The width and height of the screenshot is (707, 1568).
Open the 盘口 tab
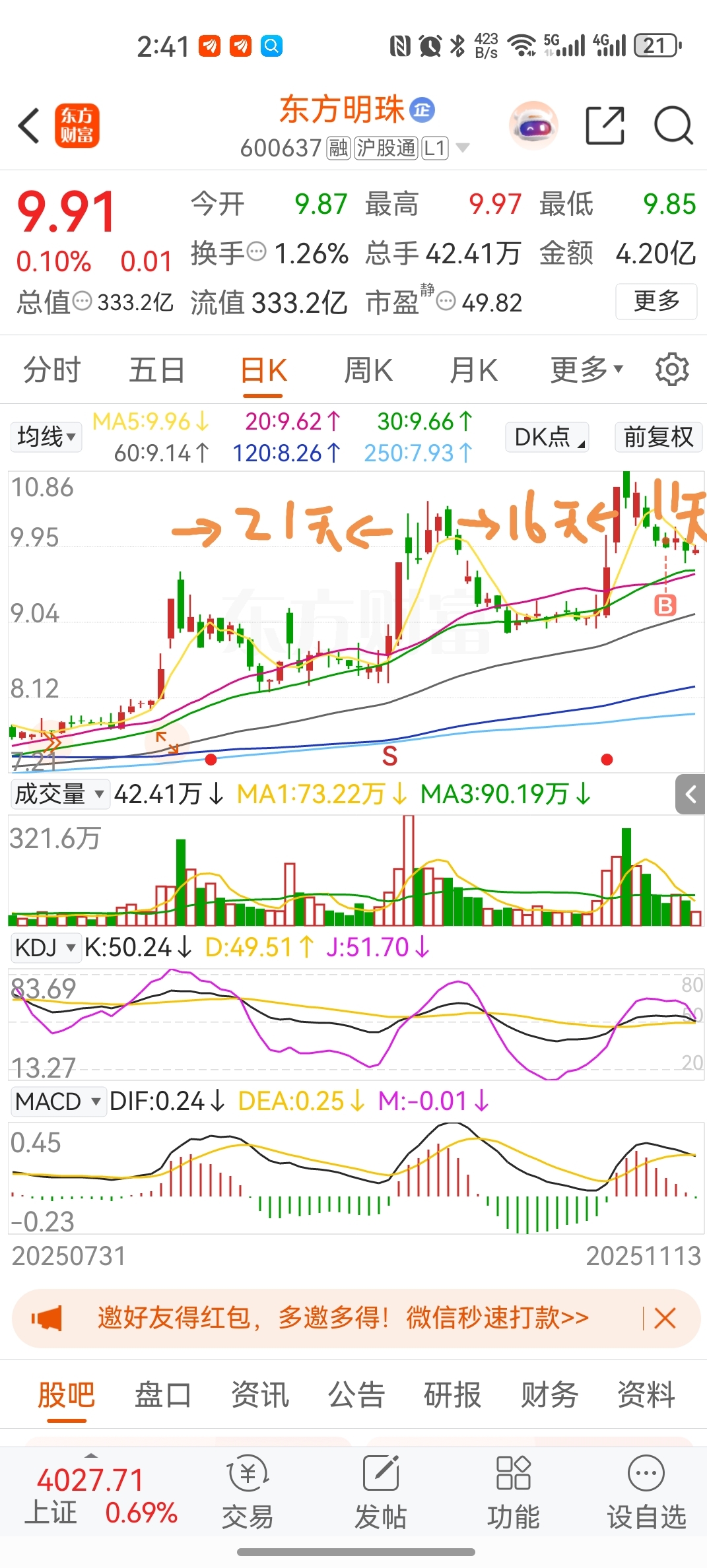[x=163, y=1395]
